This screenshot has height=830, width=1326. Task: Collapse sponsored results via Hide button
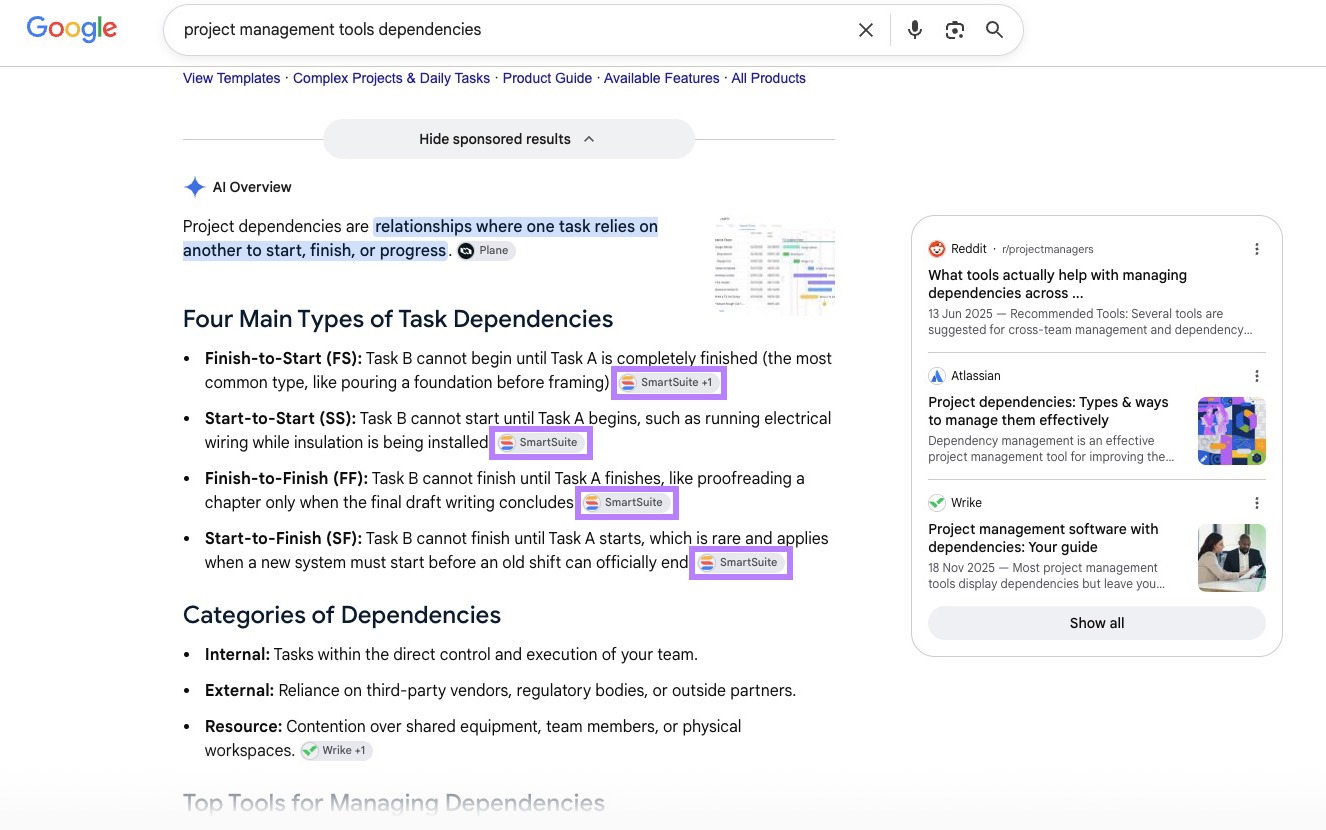click(x=508, y=139)
